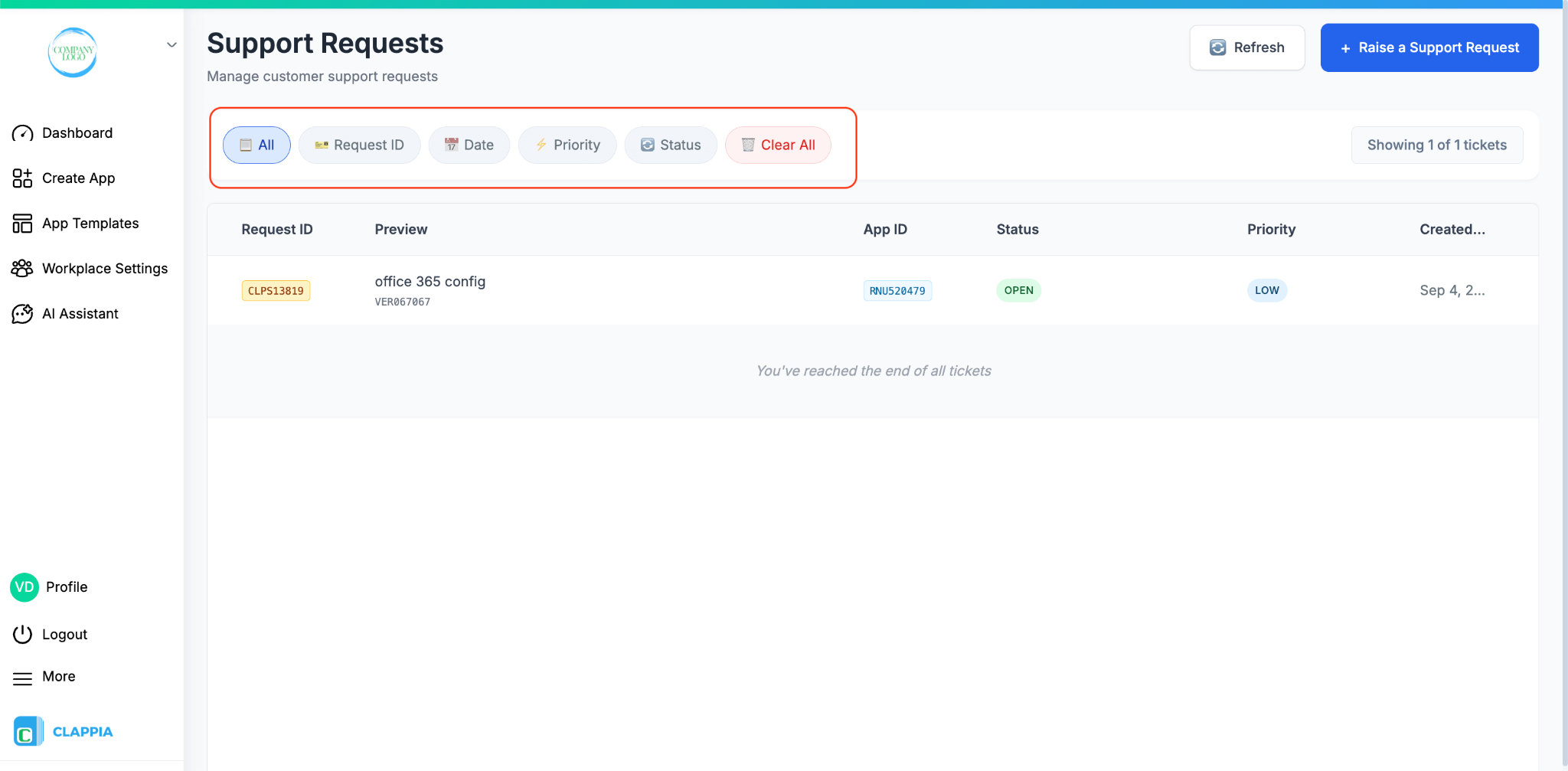Click the Priority column header
The width and height of the screenshot is (1568, 771).
[1271, 230]
